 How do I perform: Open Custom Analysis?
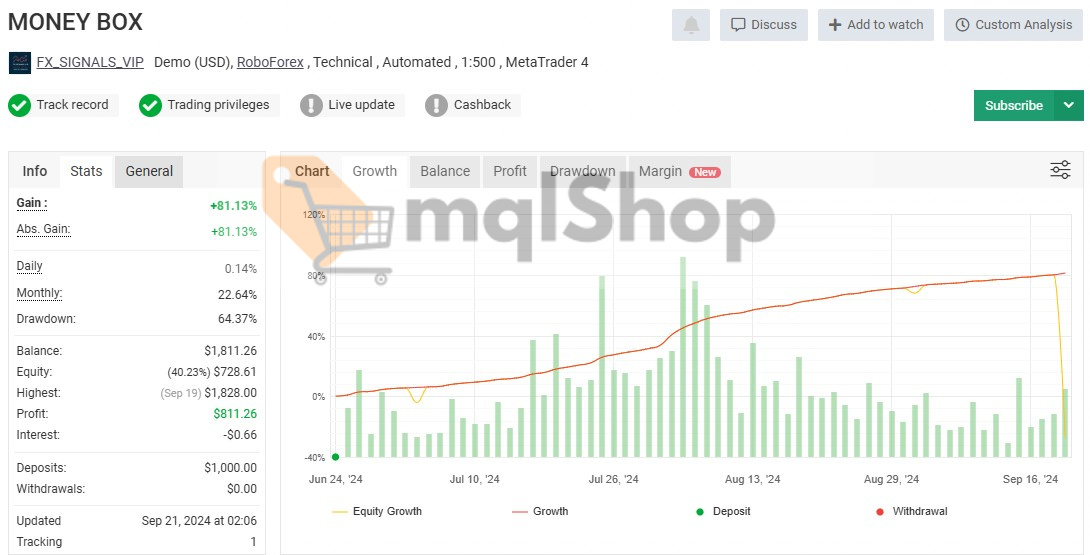tap(1013, 25)
